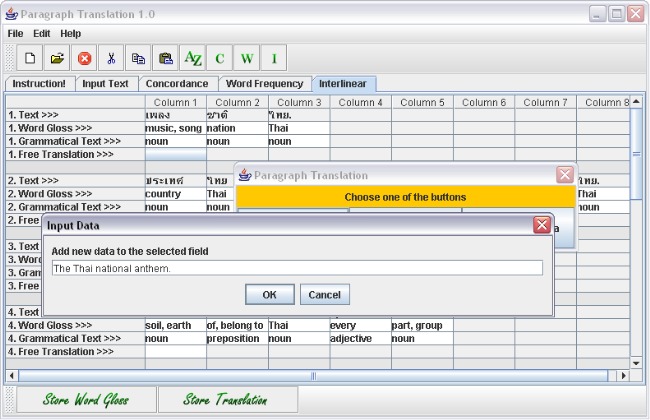The image size is (650, 420).
Task: Click '1. Text >>>' row label
Action: click(x=75, y=115)
